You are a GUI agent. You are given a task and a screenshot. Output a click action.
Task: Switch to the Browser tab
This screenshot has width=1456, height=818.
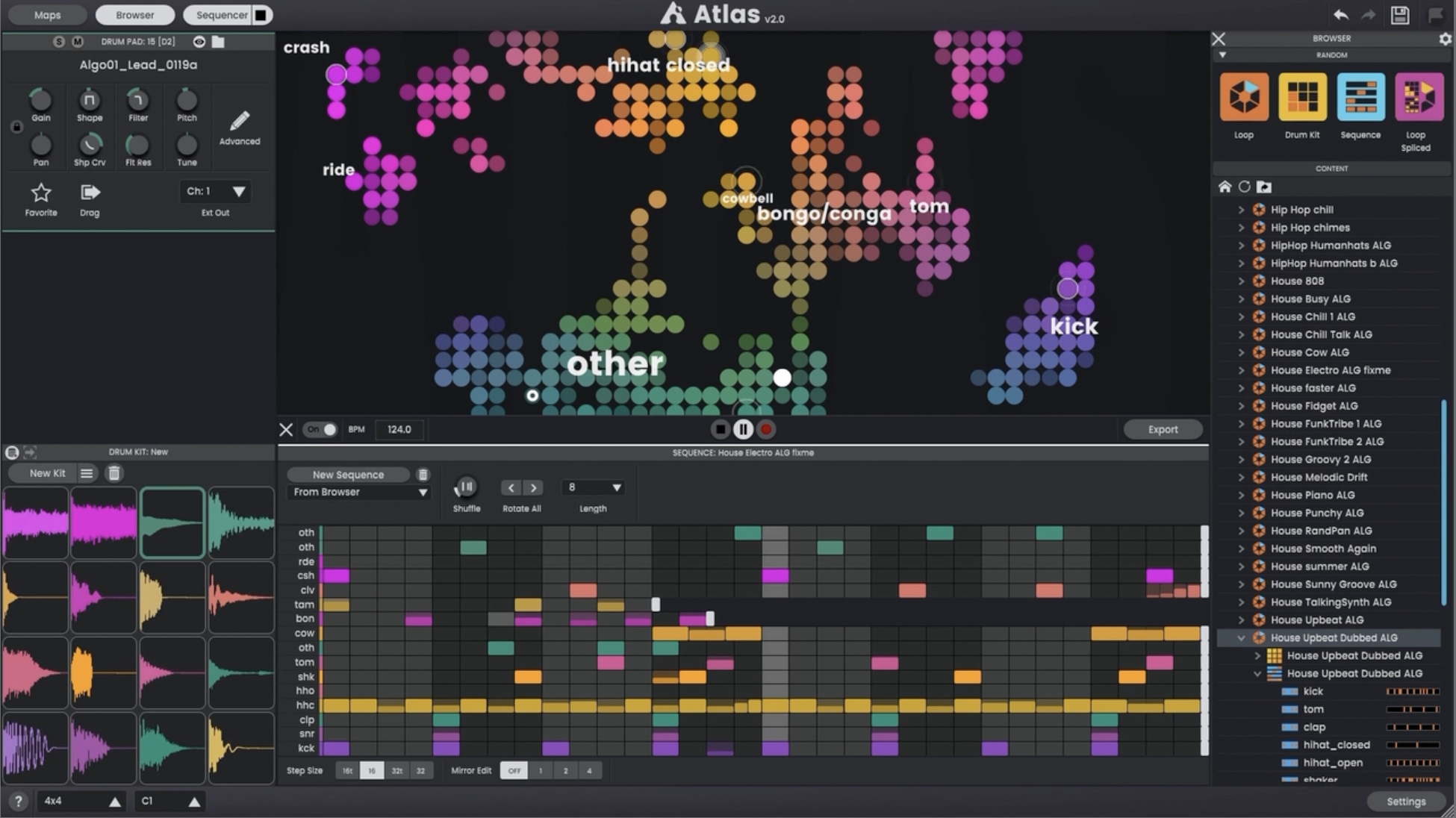click(x=135, y=15)
